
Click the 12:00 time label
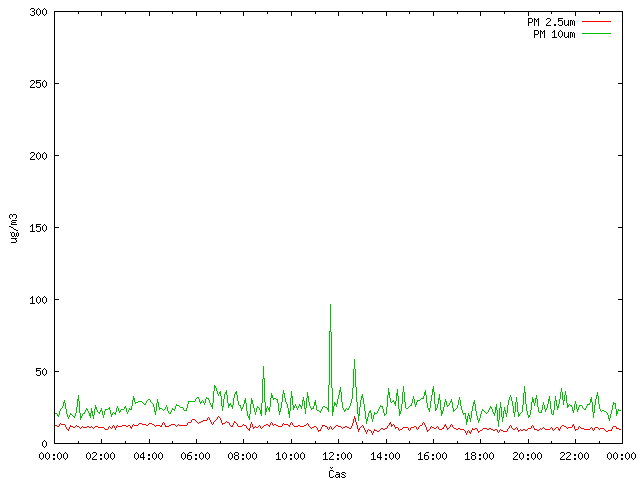click(338, 456)
